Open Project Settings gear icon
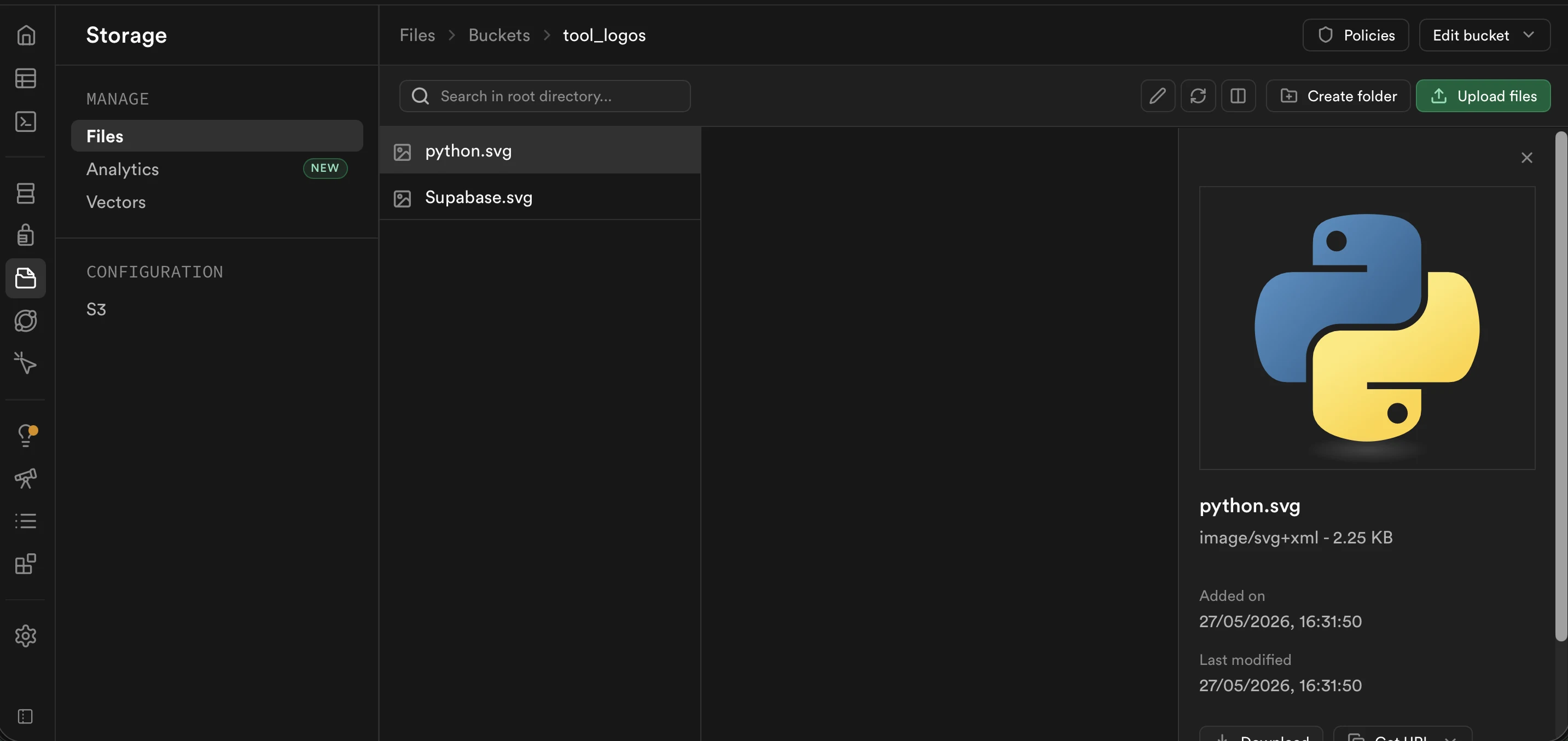The height and width of the screenshot is (741, 1568). (26, 636)
